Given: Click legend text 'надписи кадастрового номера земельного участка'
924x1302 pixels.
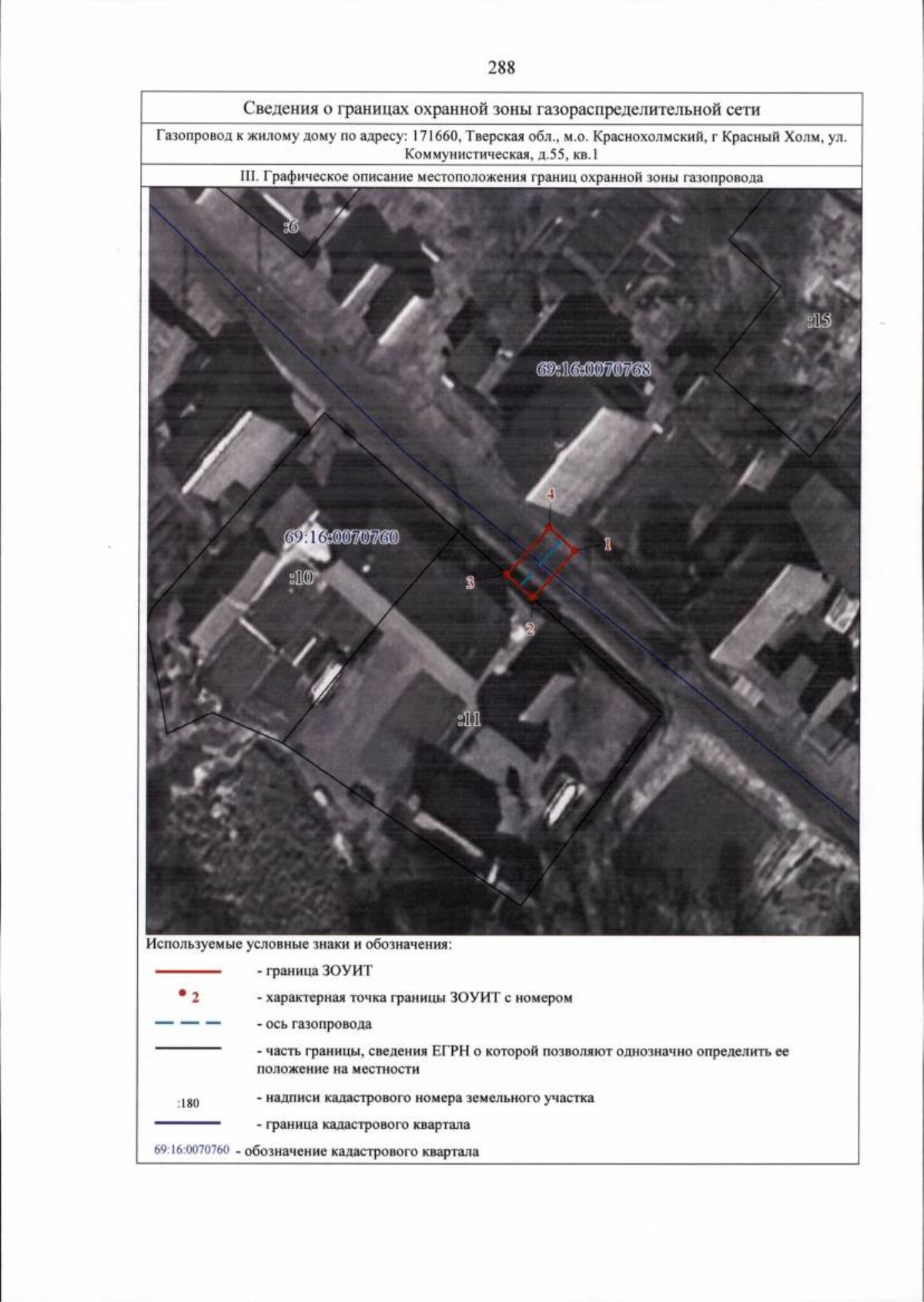Looking at the screenshot, I should [x=425, y=1098].
